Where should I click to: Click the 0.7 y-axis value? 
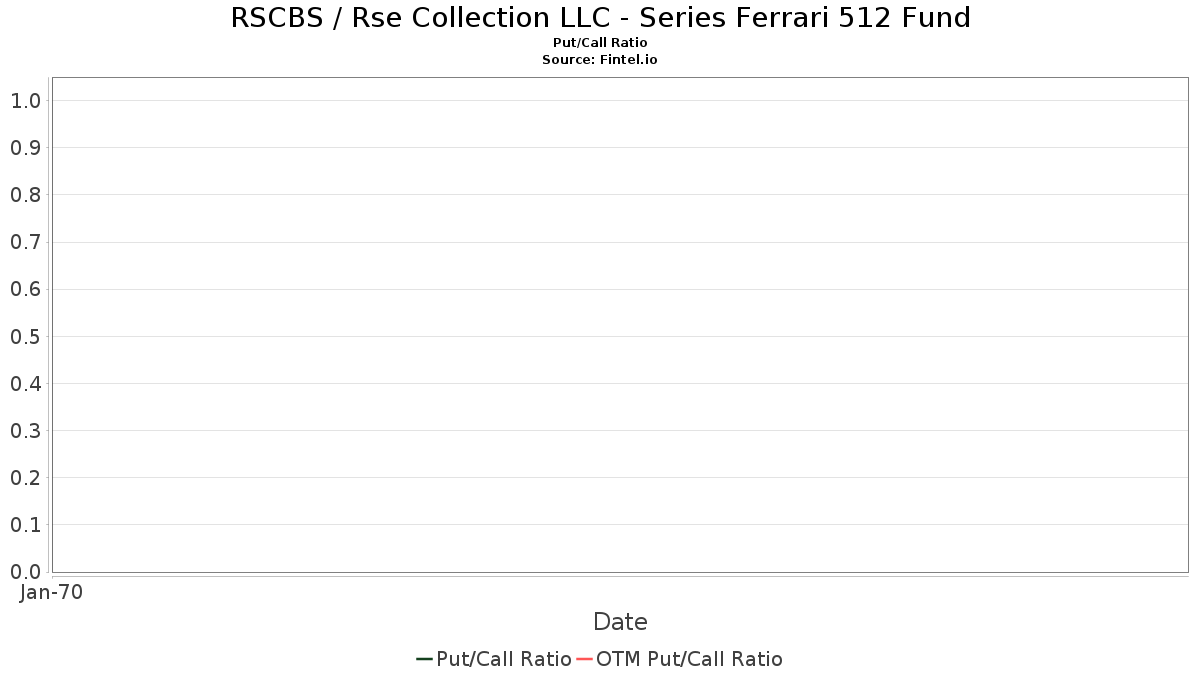point(25,242)
